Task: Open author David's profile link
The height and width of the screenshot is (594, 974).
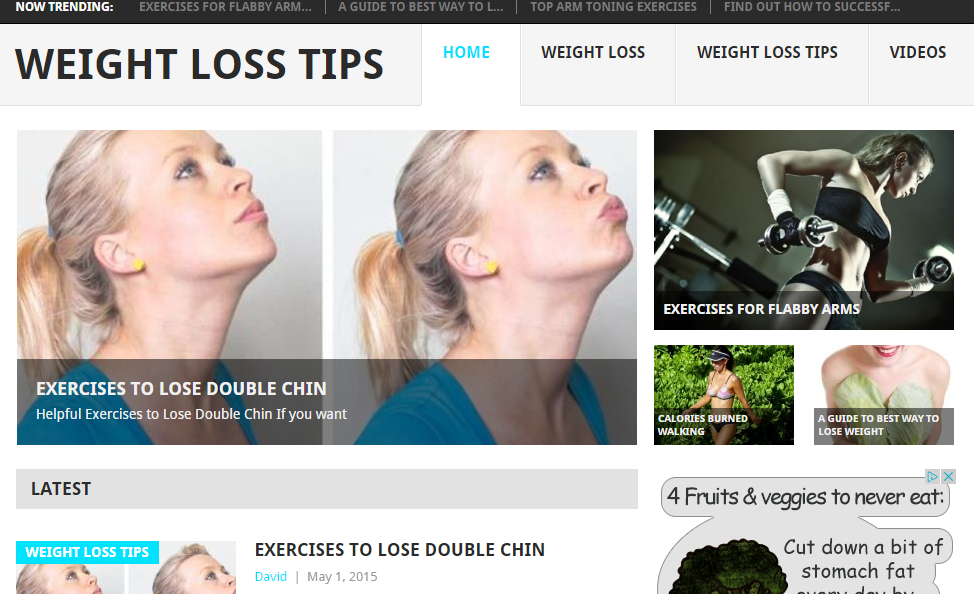Action: 271,577
